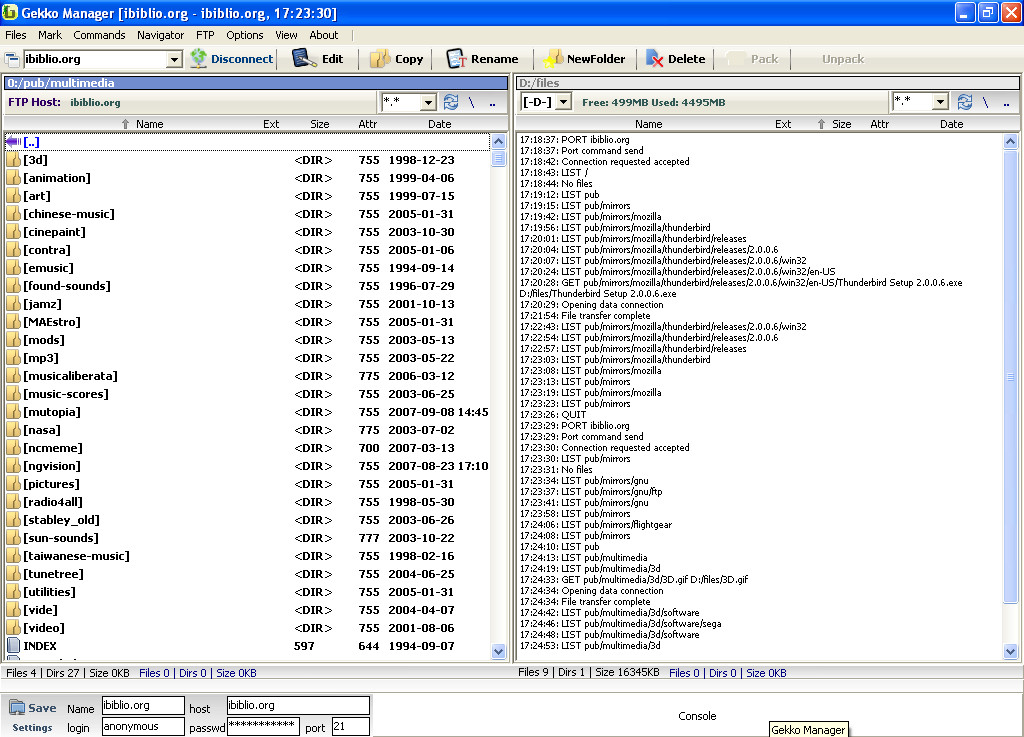Sort the left panel by Date column
The height and width of the screenshot is (737, 1024).
(439, 124)
